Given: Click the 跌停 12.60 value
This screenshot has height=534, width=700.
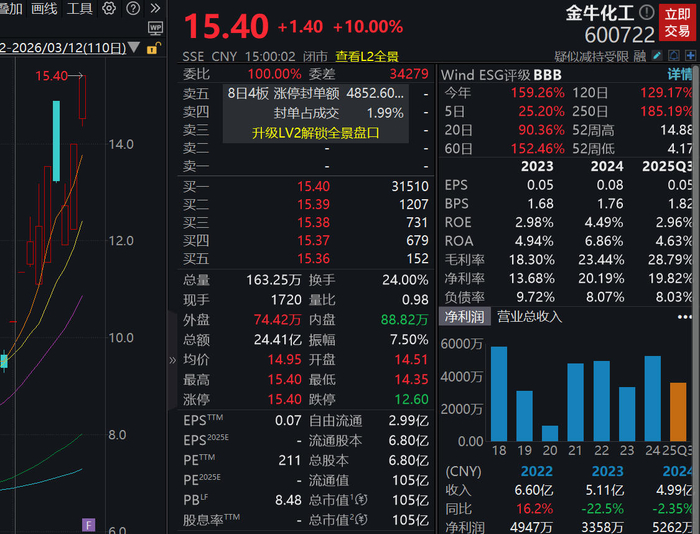Looking at the screenshot, I should tap(412, 399).
